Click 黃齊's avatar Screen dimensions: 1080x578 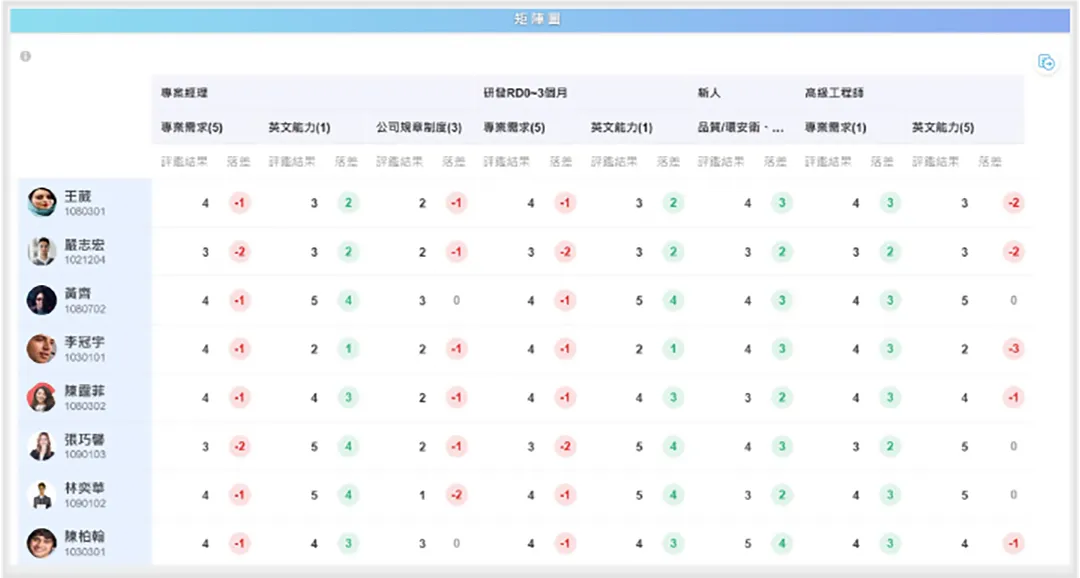[40, 300]
